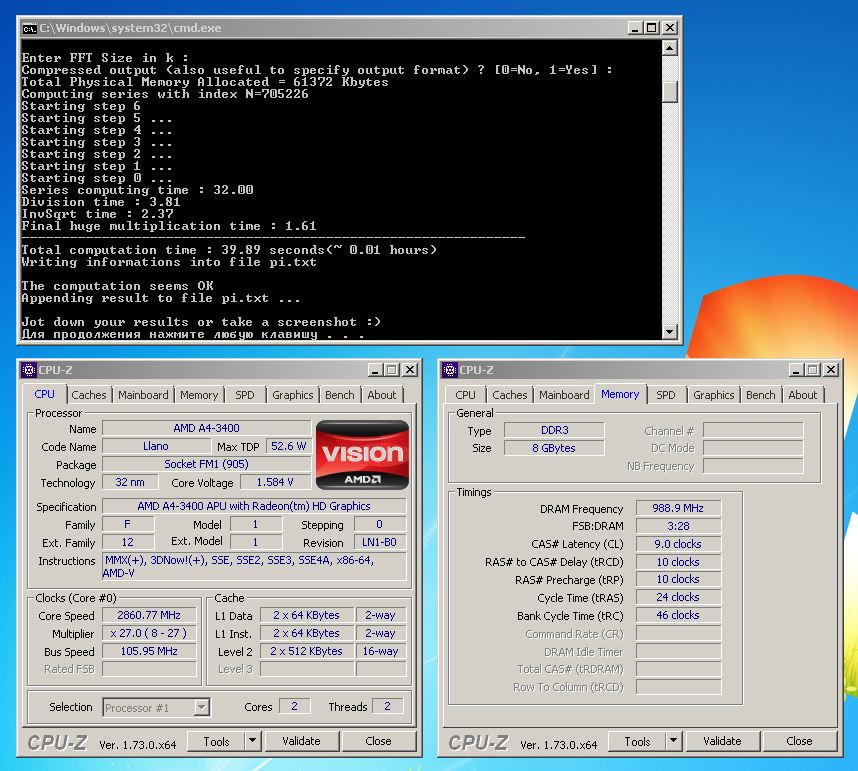858x771 pixels.
Task: Minimize the cmd.exe window
Action: pos(635,28)
